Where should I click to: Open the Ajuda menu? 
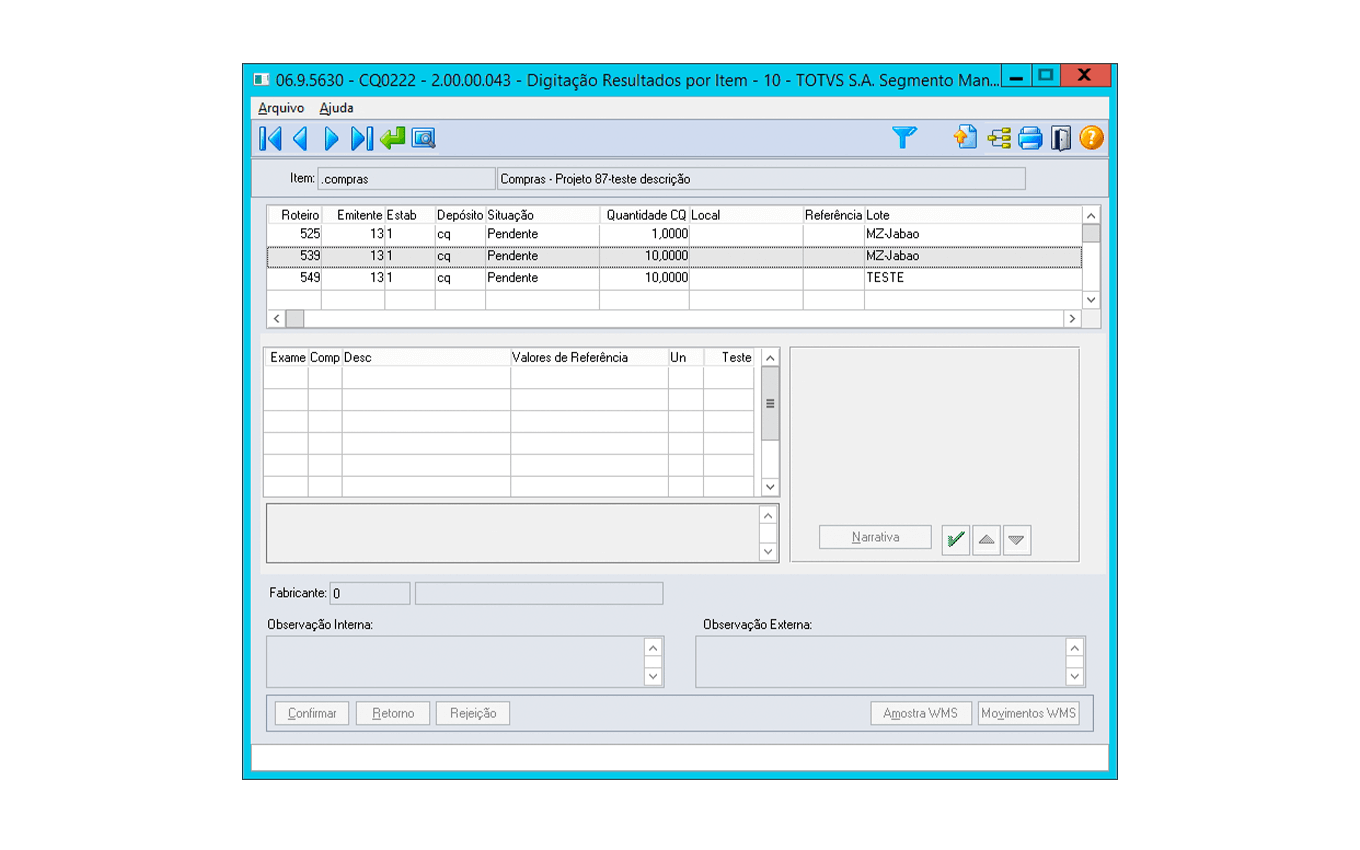click(x=336, y=108)
